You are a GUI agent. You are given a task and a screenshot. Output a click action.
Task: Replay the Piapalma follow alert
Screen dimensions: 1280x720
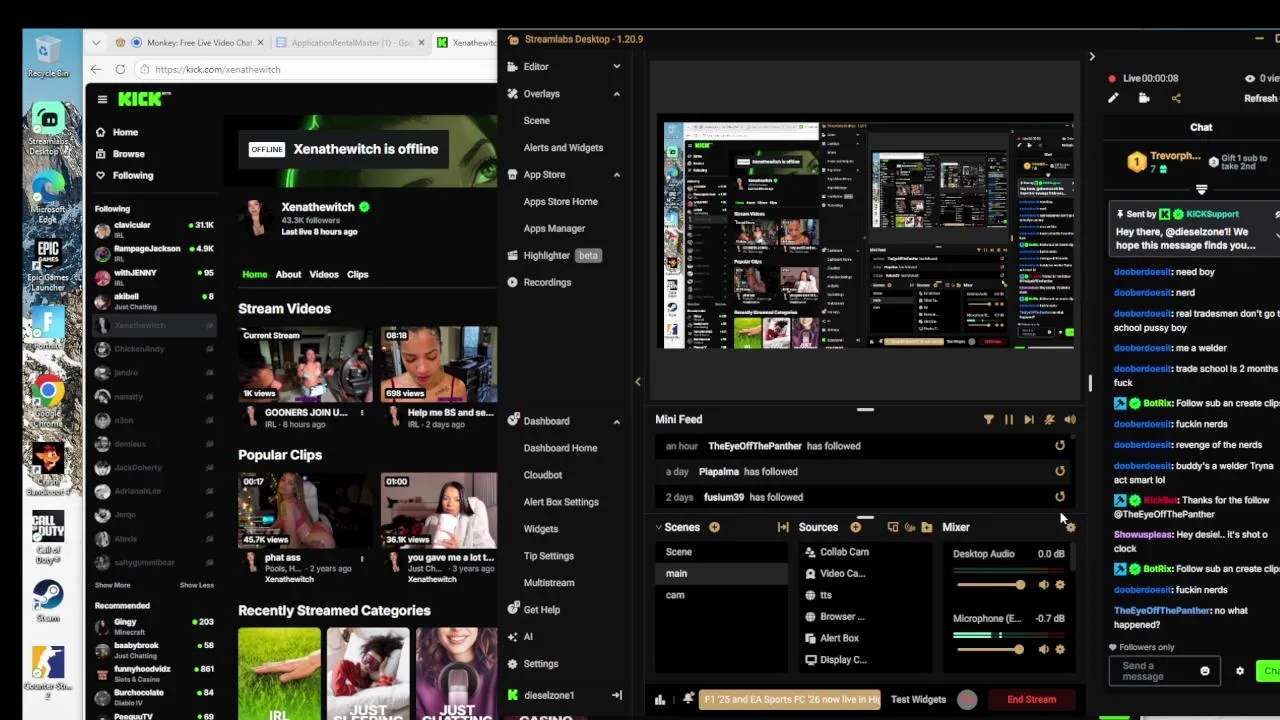point(1060,471)
